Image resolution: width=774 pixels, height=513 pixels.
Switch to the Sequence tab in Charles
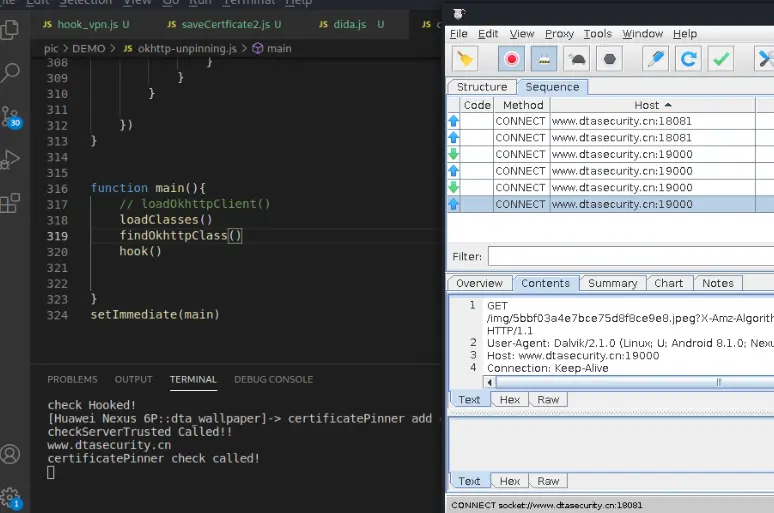point(552,87)
